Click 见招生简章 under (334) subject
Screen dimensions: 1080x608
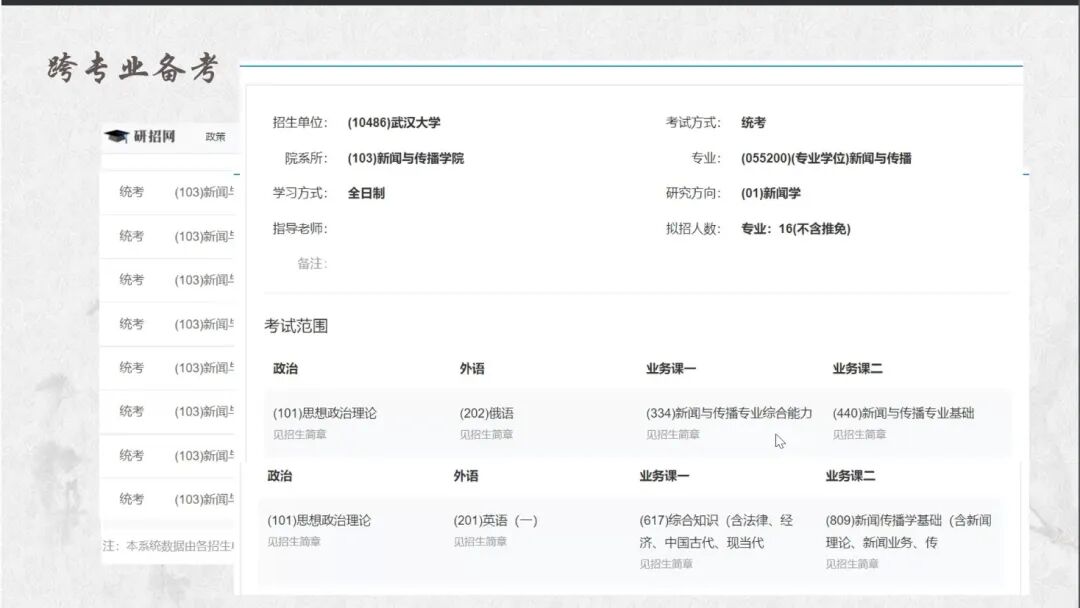pos(672,434)
